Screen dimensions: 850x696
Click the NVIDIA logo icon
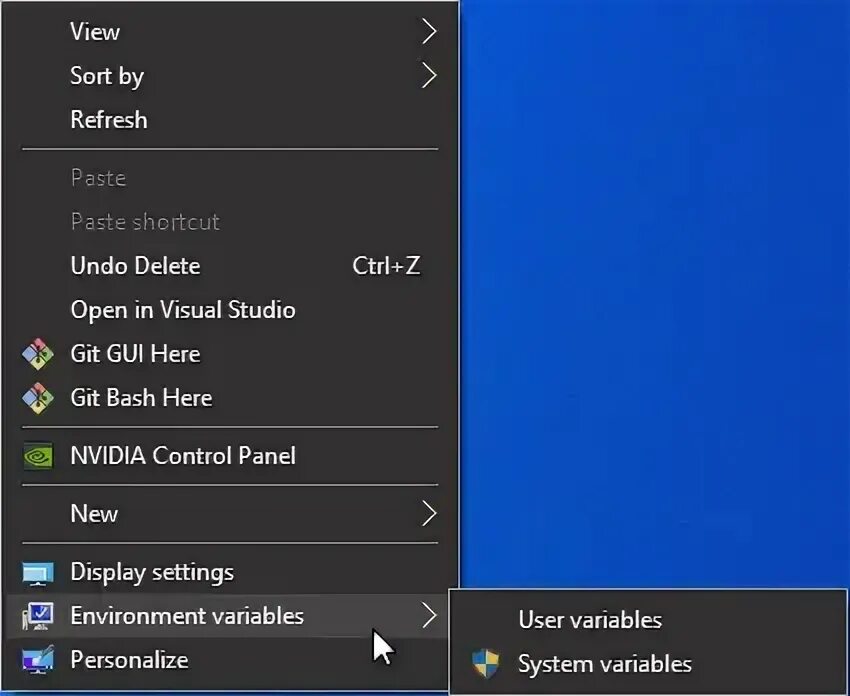click(x=37, y=456)
